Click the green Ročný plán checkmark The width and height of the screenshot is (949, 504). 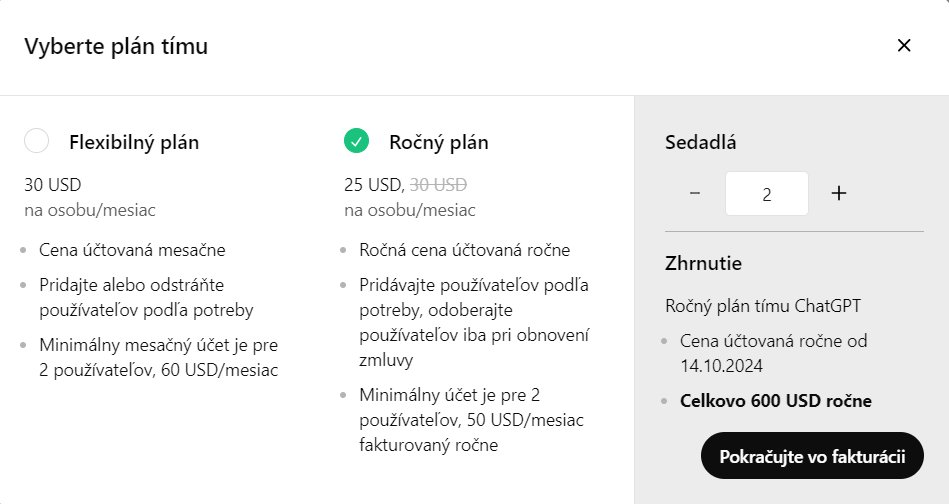pos(356,140)
